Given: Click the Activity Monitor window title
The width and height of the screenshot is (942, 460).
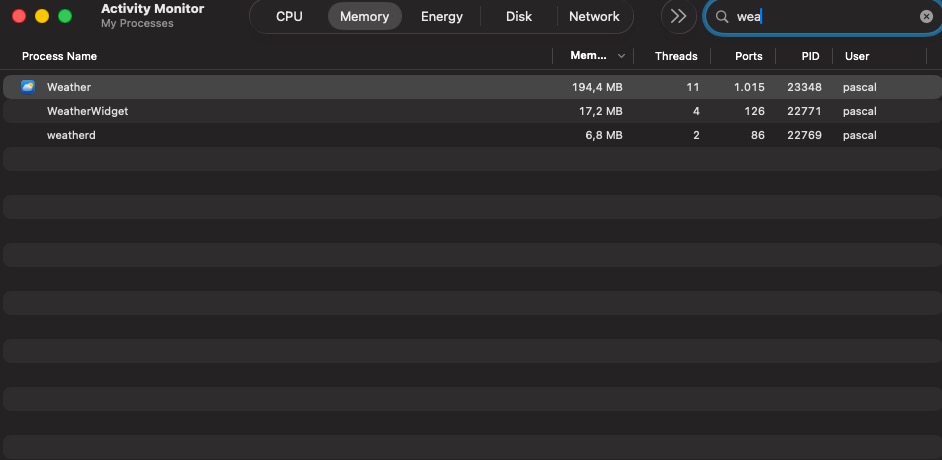Looking at the screenshot, I should pos(153,8).
